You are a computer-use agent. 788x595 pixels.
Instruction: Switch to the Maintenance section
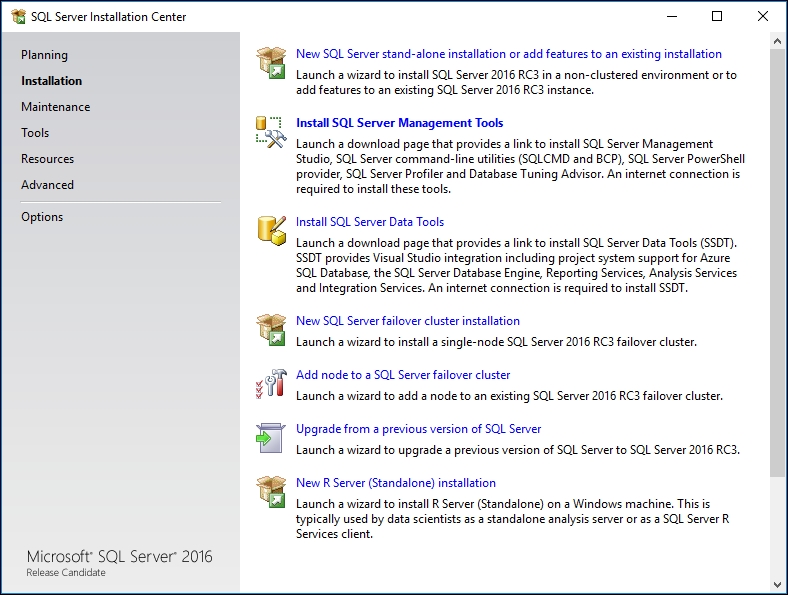56,107
